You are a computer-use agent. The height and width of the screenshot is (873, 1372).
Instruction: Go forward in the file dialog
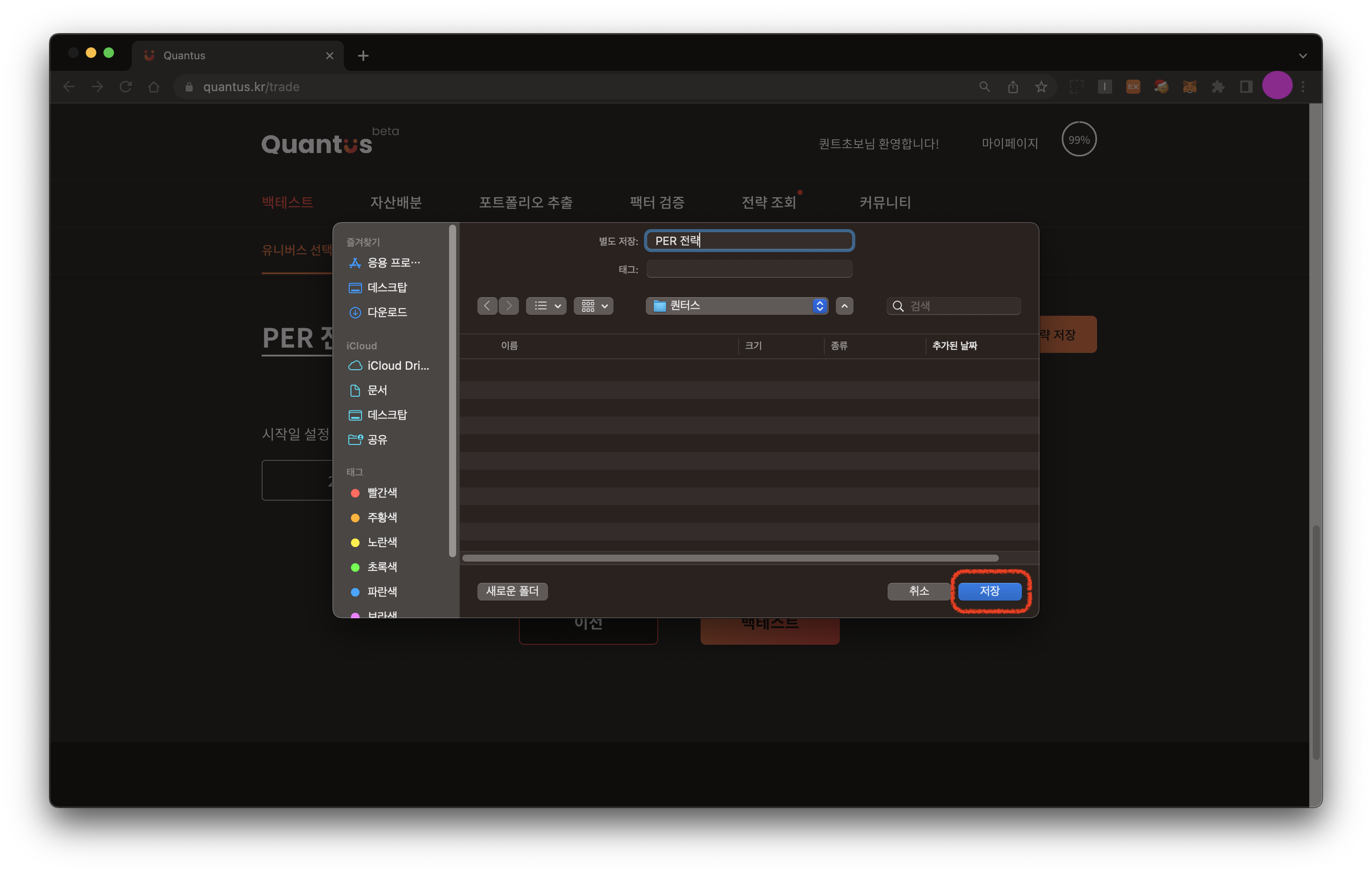coord(509,306)
